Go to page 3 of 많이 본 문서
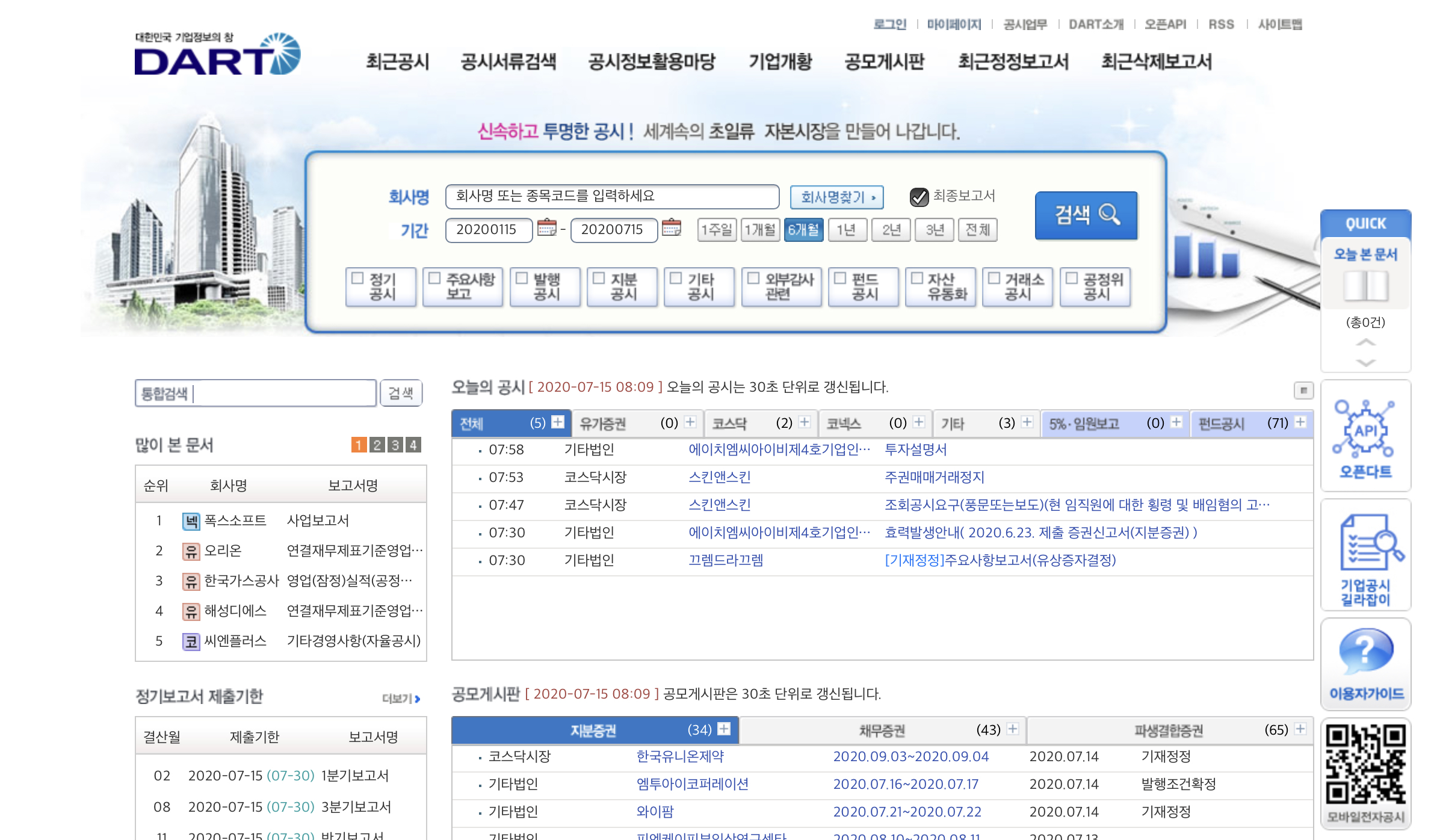The width and height of the screenshot is (1437, 840). 395,445
